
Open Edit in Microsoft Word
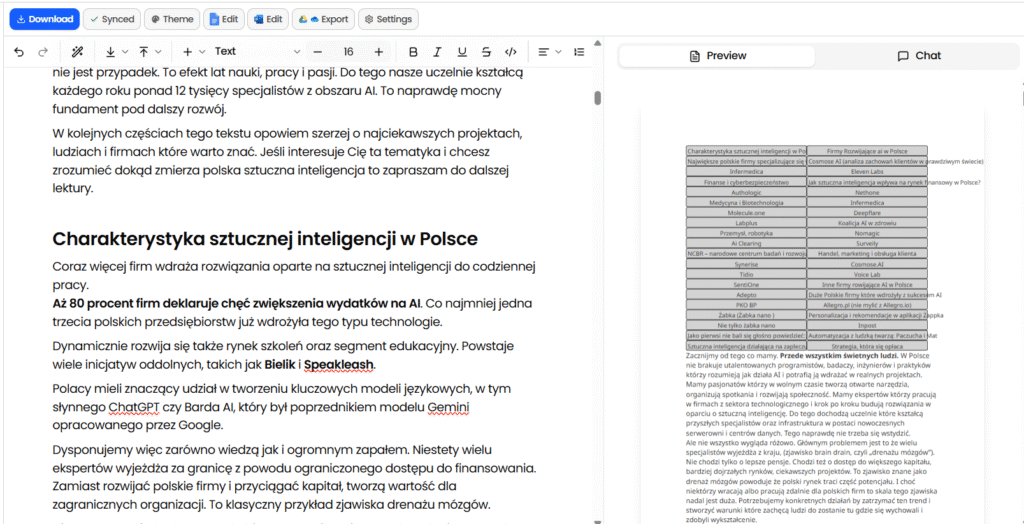click(267, 19)
